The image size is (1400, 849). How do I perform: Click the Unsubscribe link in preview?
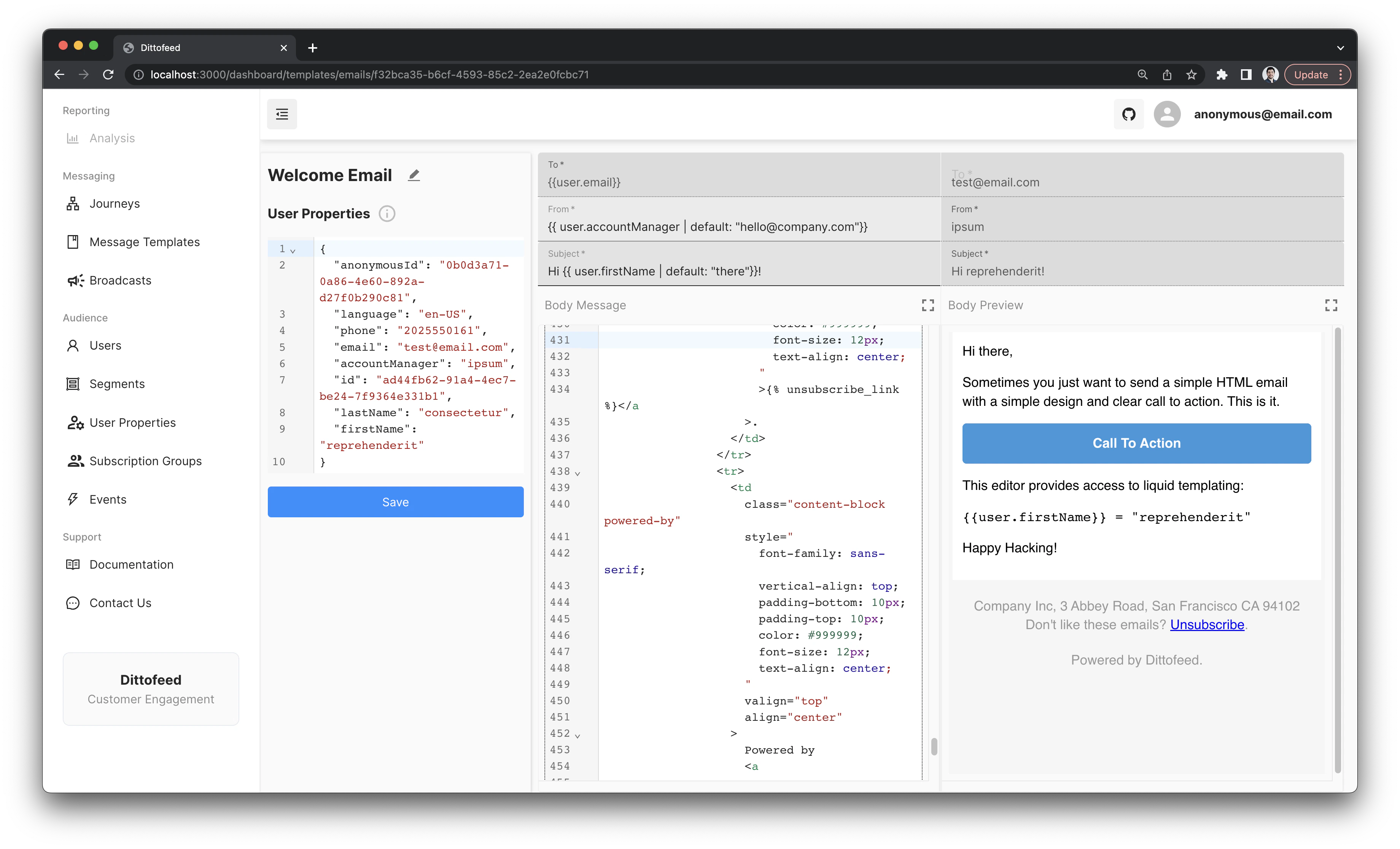[x=1207, y=625]
